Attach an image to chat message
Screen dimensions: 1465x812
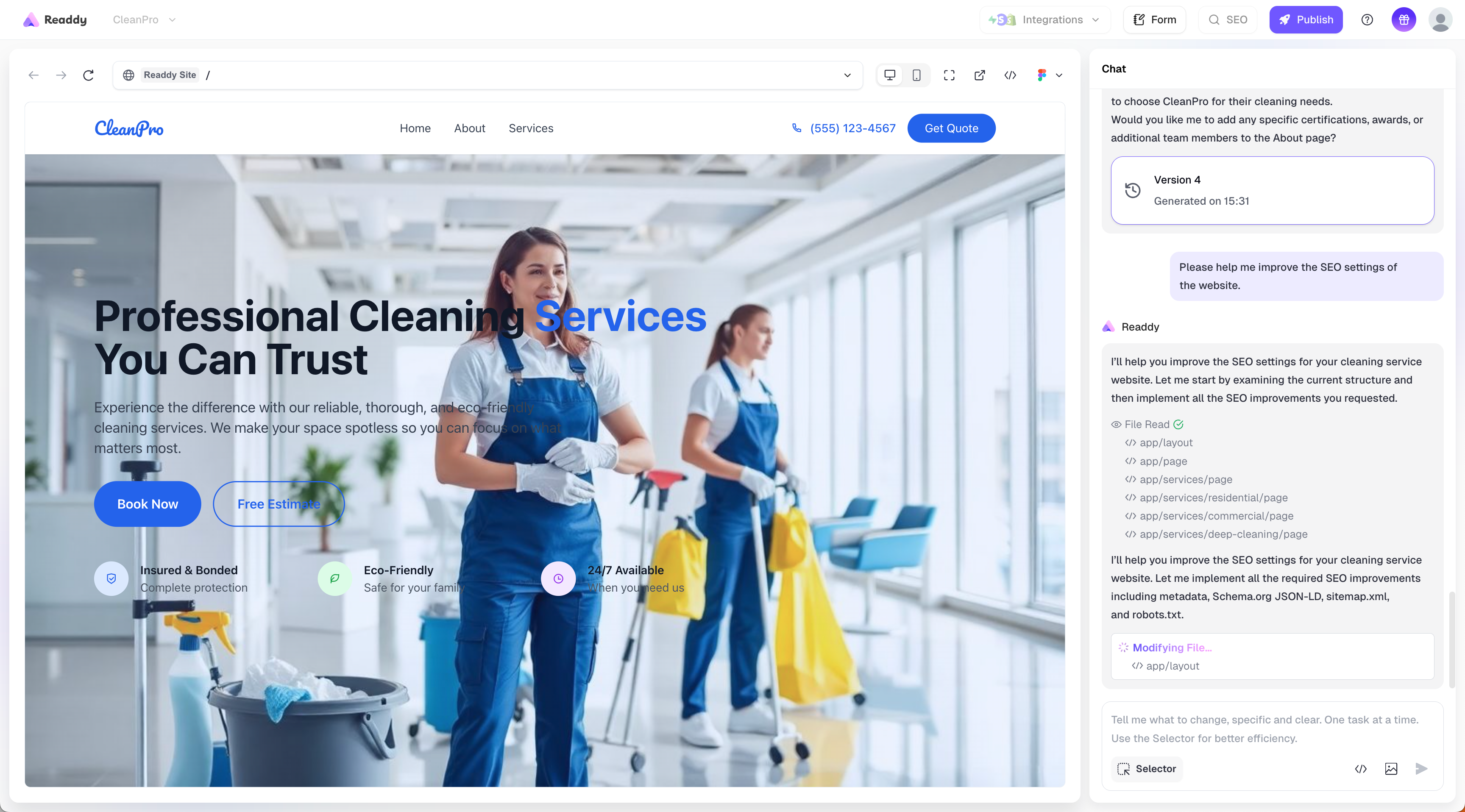coord(1390,769)
